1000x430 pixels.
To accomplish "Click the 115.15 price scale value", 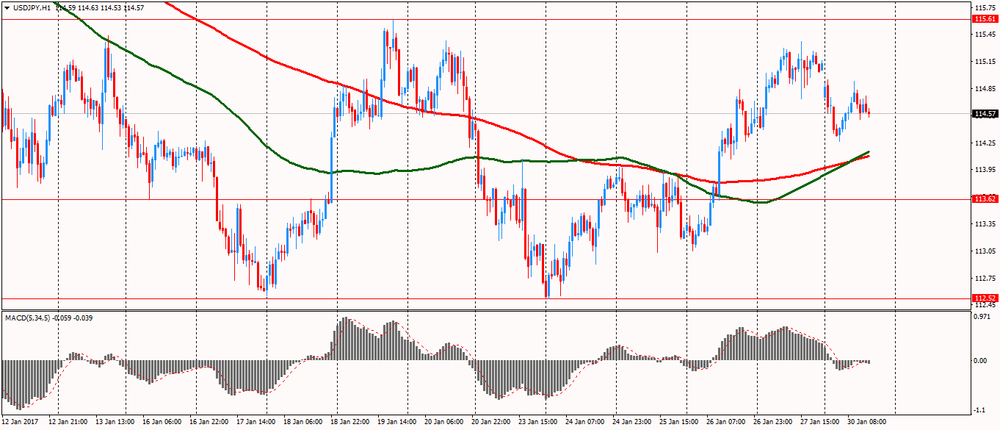I will tap(984, 62).
